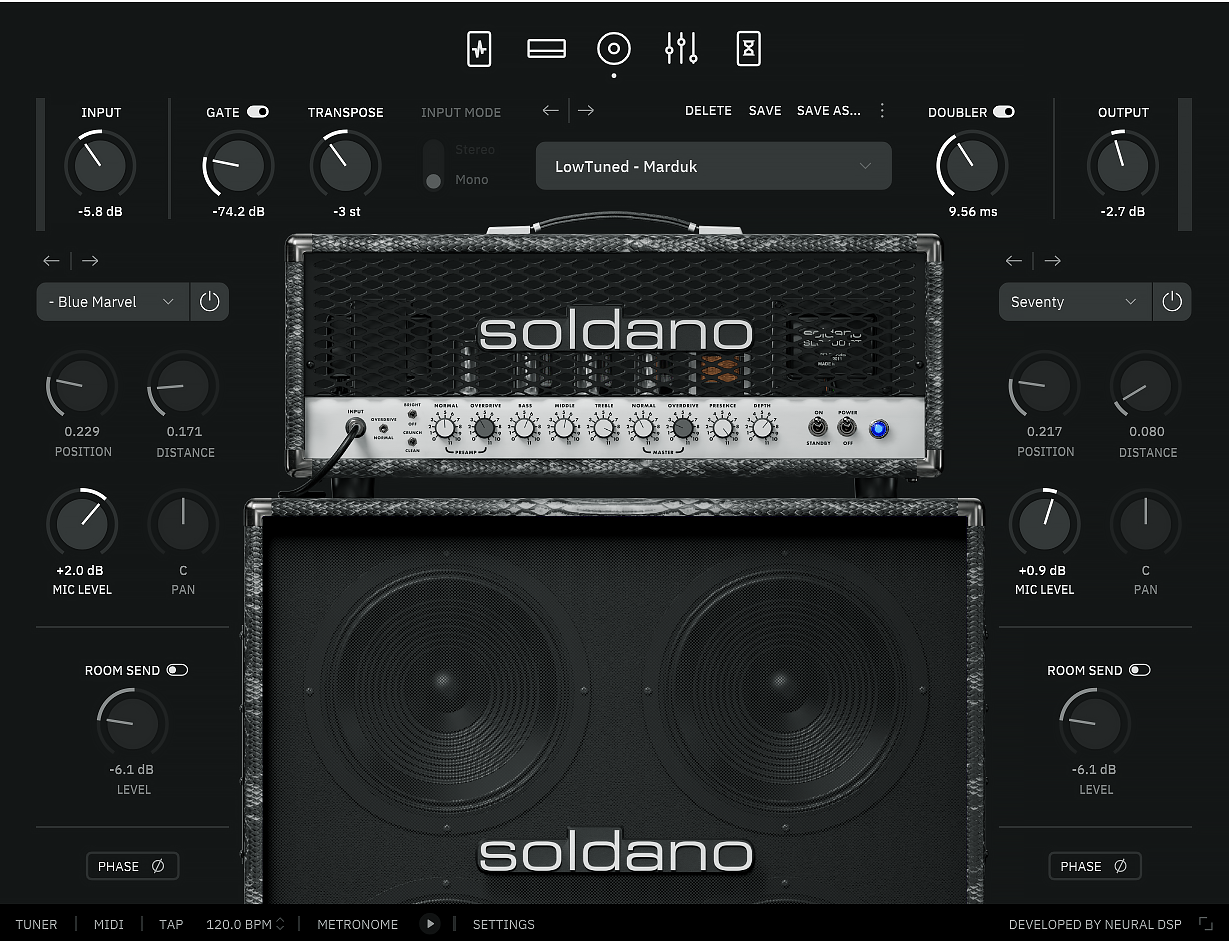
Task: Click right channel mic Distance knob
Action: coord(1146,385)
